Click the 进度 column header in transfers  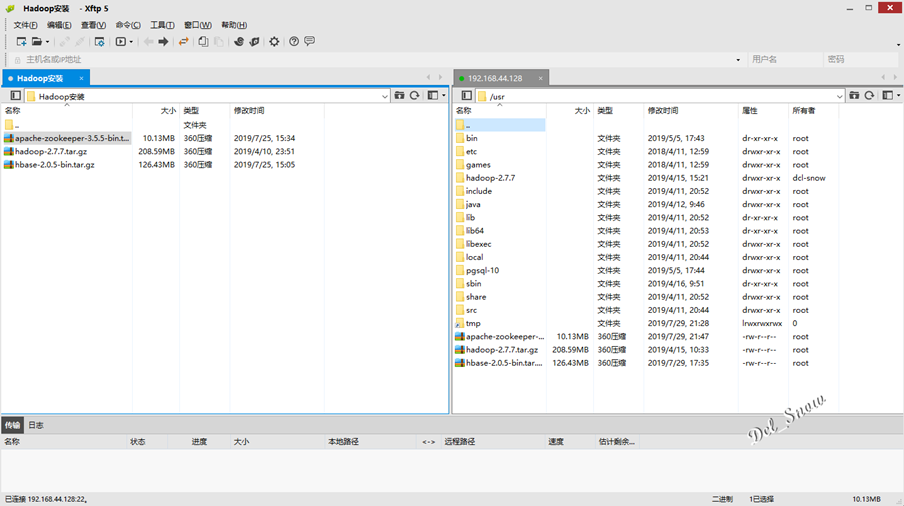click(x=199, y=442)
